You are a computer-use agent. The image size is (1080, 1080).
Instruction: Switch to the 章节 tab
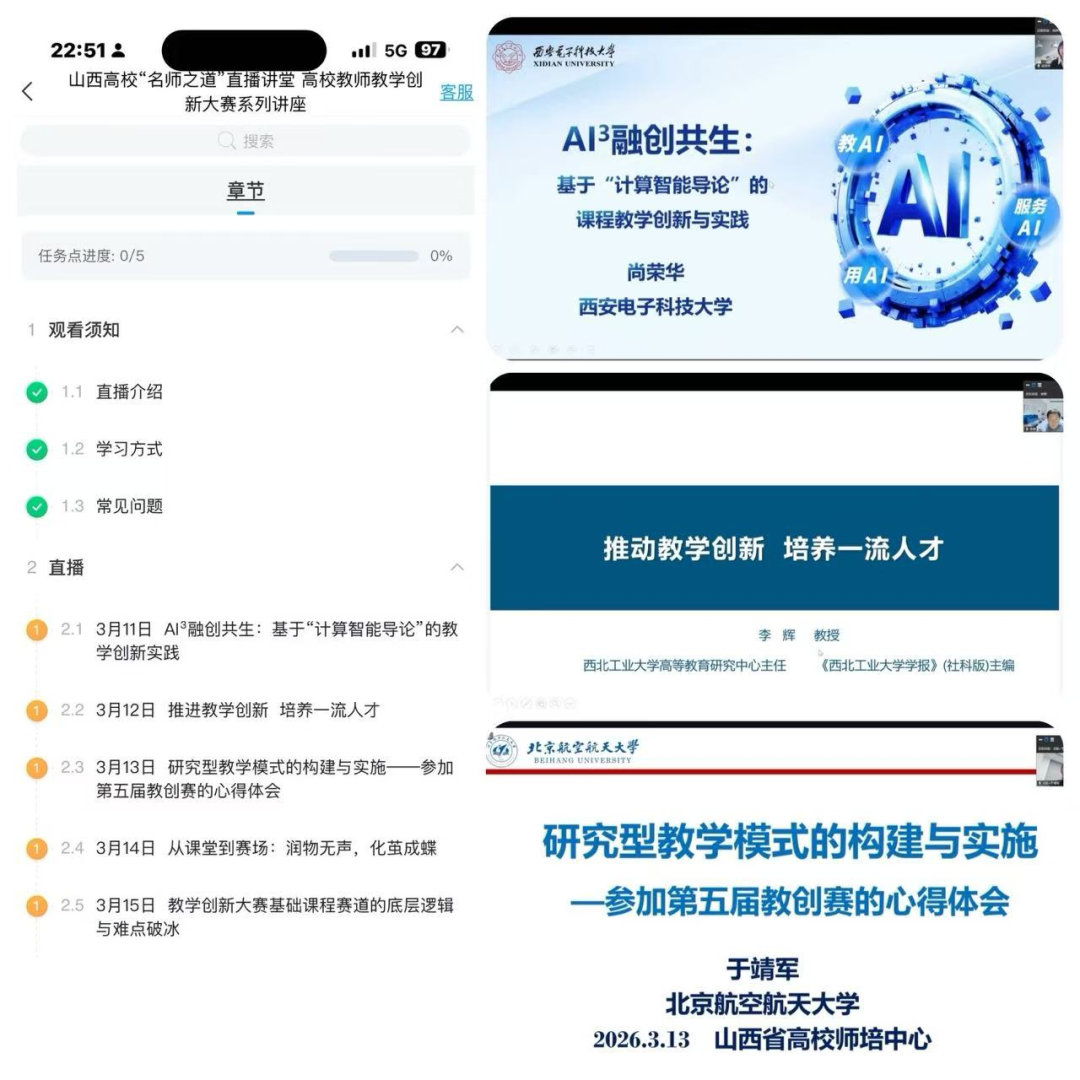(245, 190)
